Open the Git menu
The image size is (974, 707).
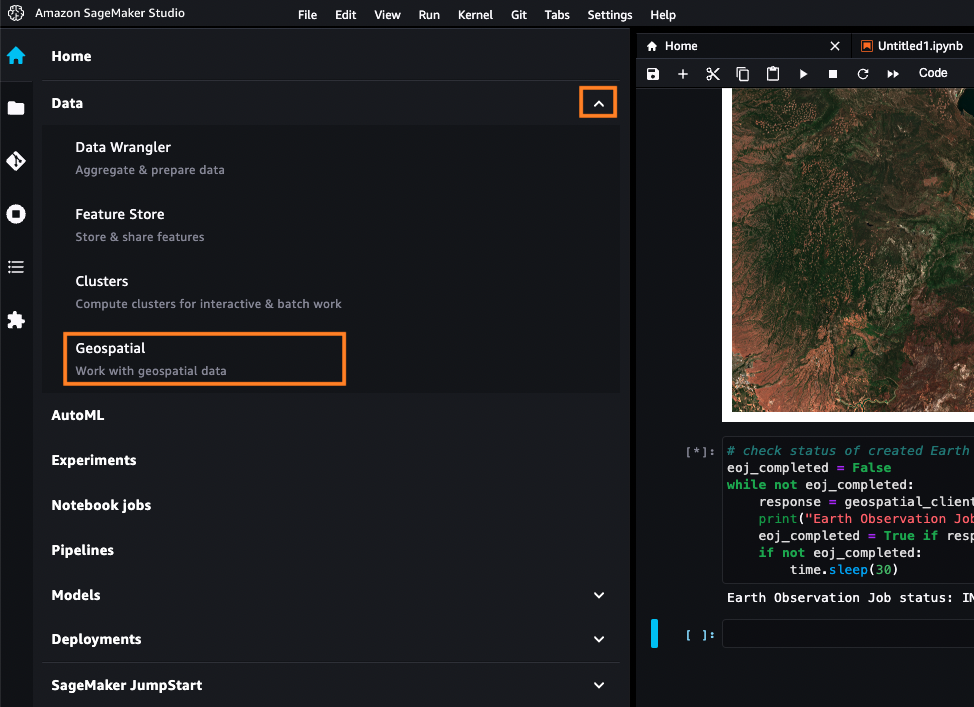click(519, 15)
